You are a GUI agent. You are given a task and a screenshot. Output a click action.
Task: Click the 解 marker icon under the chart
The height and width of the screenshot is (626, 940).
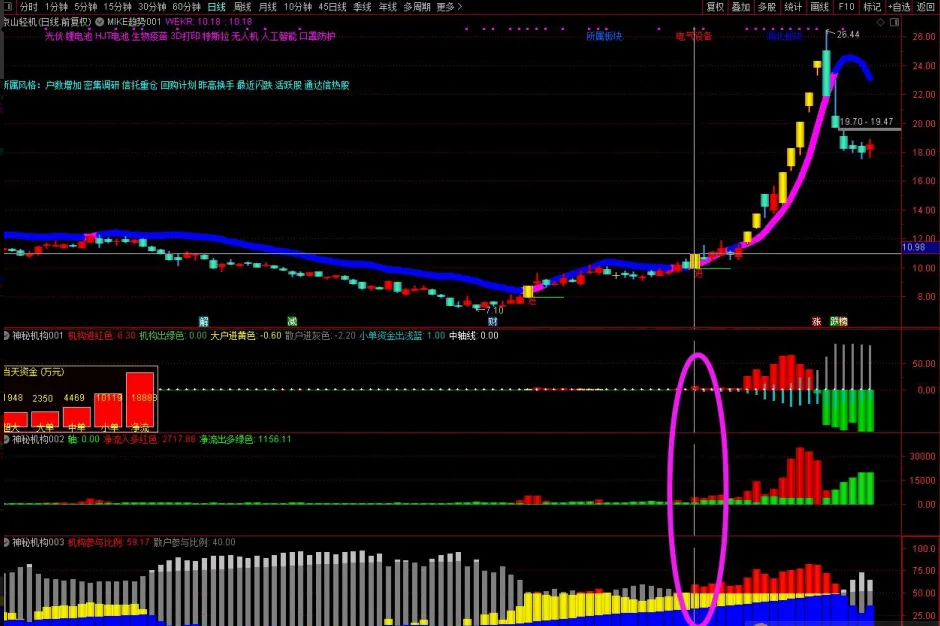[204, 321]
